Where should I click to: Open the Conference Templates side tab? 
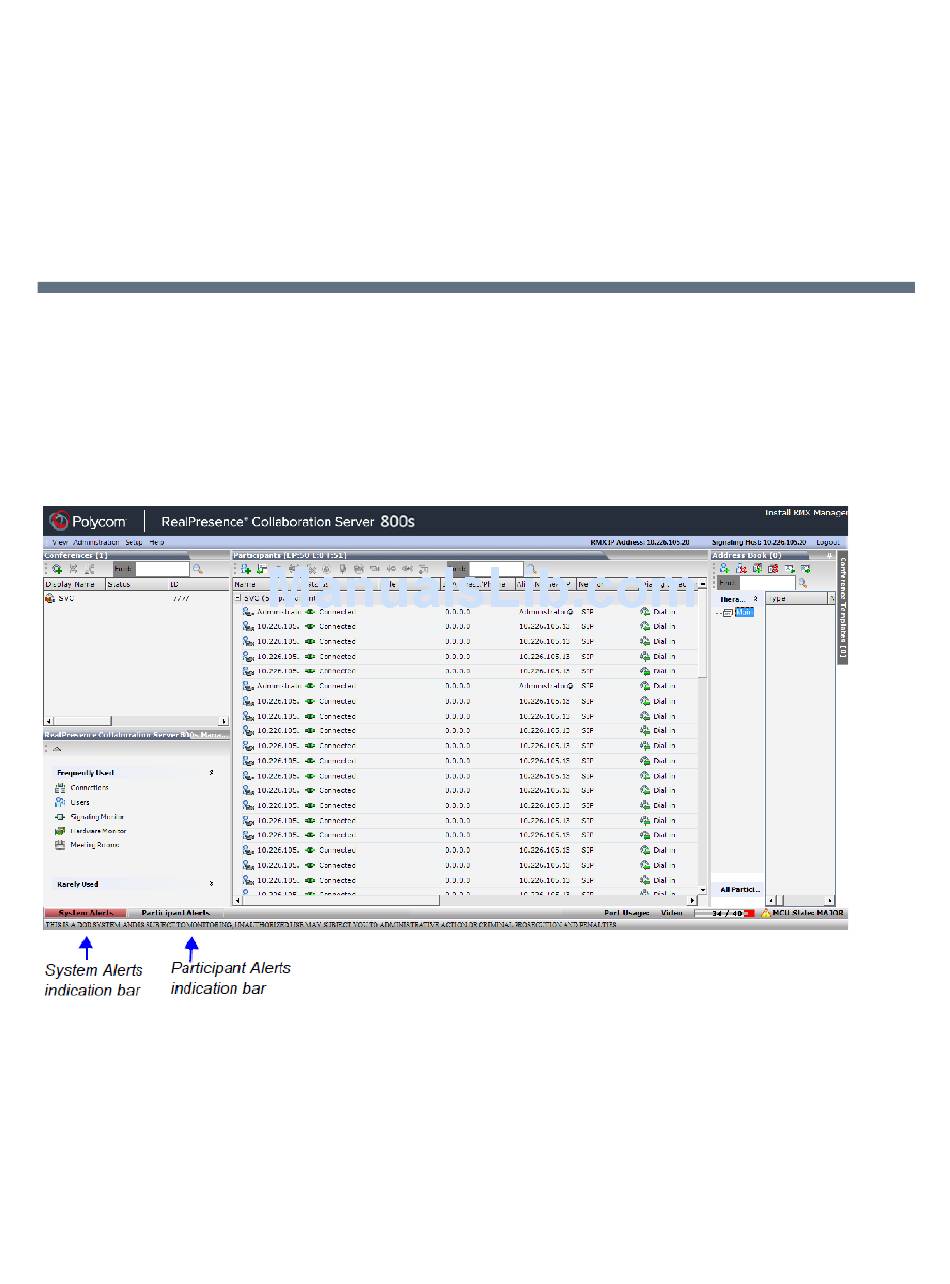(x=842, y=607)
